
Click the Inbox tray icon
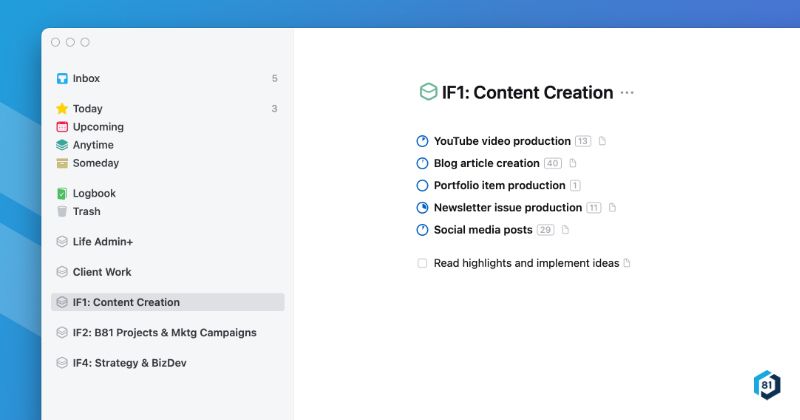click(62, 79)
